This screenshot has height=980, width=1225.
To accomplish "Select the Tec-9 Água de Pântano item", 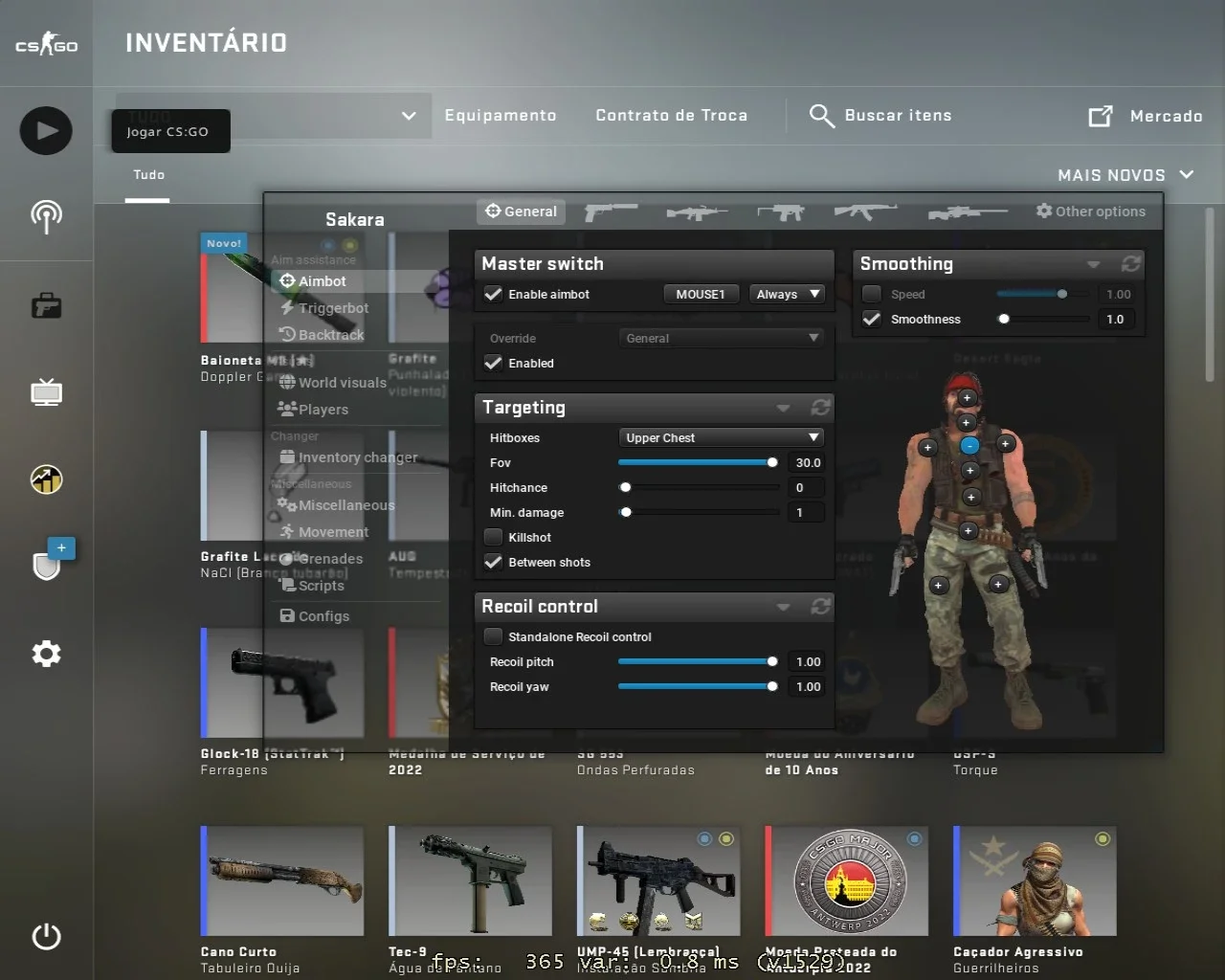I will [x=470, y=900].
